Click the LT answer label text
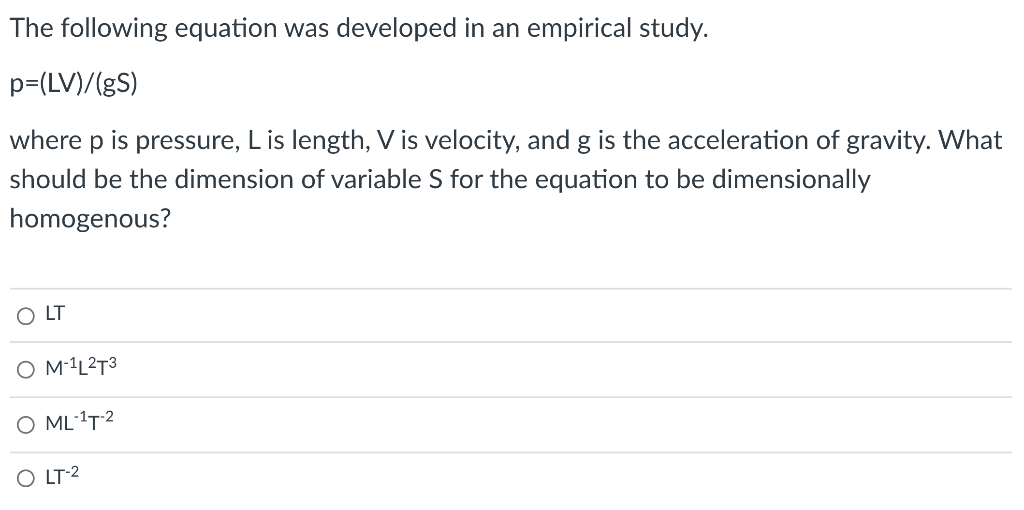Screen dimensions: 1024x510 click(x=55, y=314)
